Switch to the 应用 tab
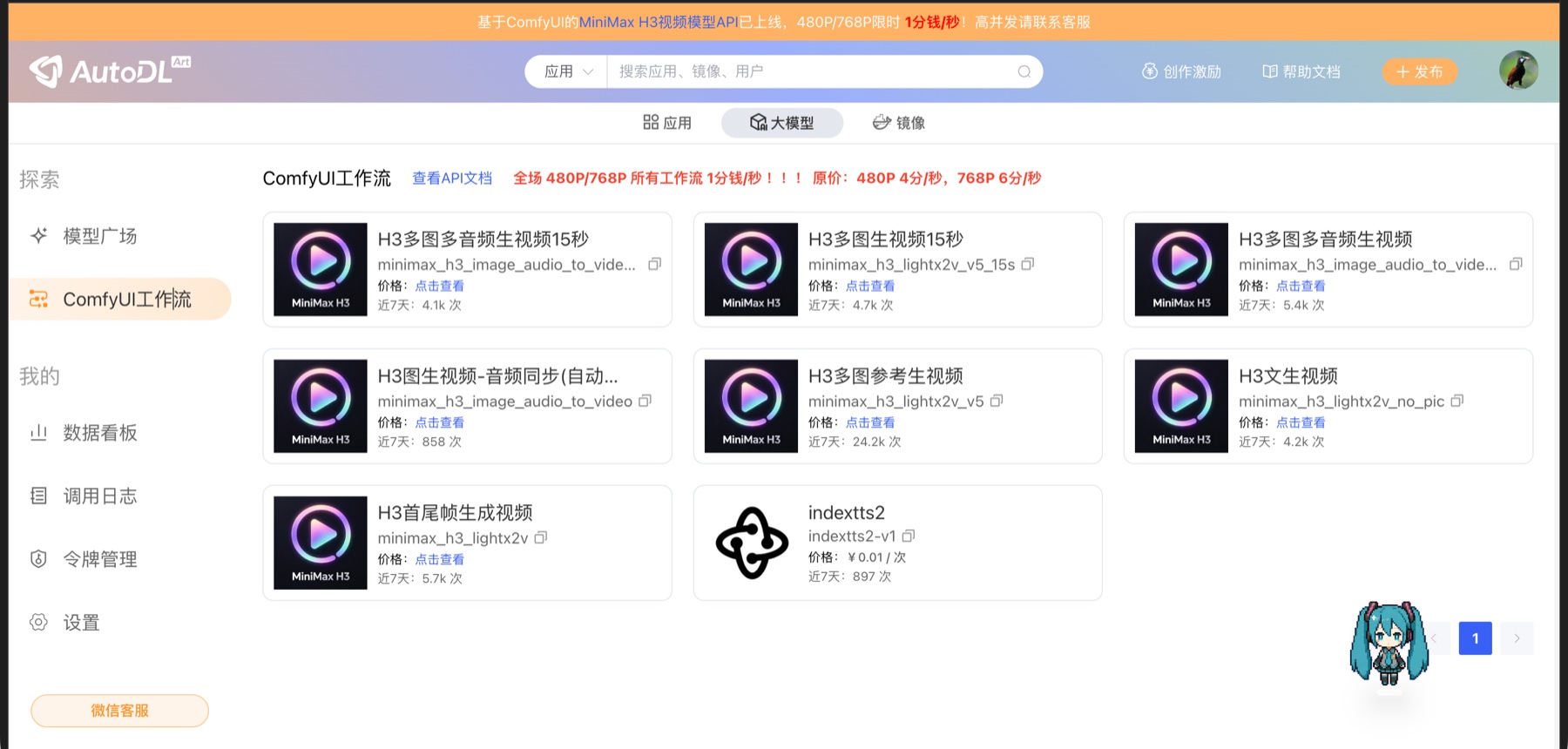Image resolution: width=1568 pixels, height=749 pixels. point(667,123)
